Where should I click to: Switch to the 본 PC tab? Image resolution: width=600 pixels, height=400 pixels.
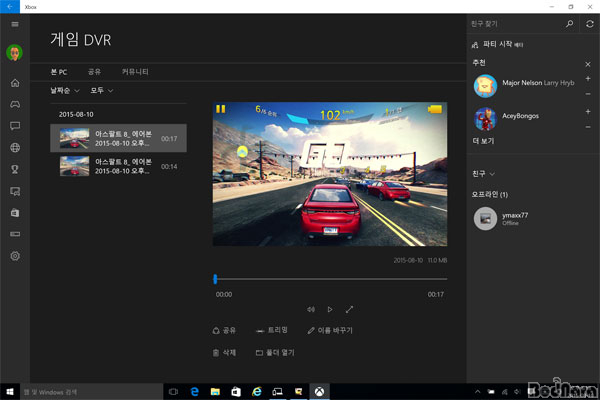pos(59,72)
